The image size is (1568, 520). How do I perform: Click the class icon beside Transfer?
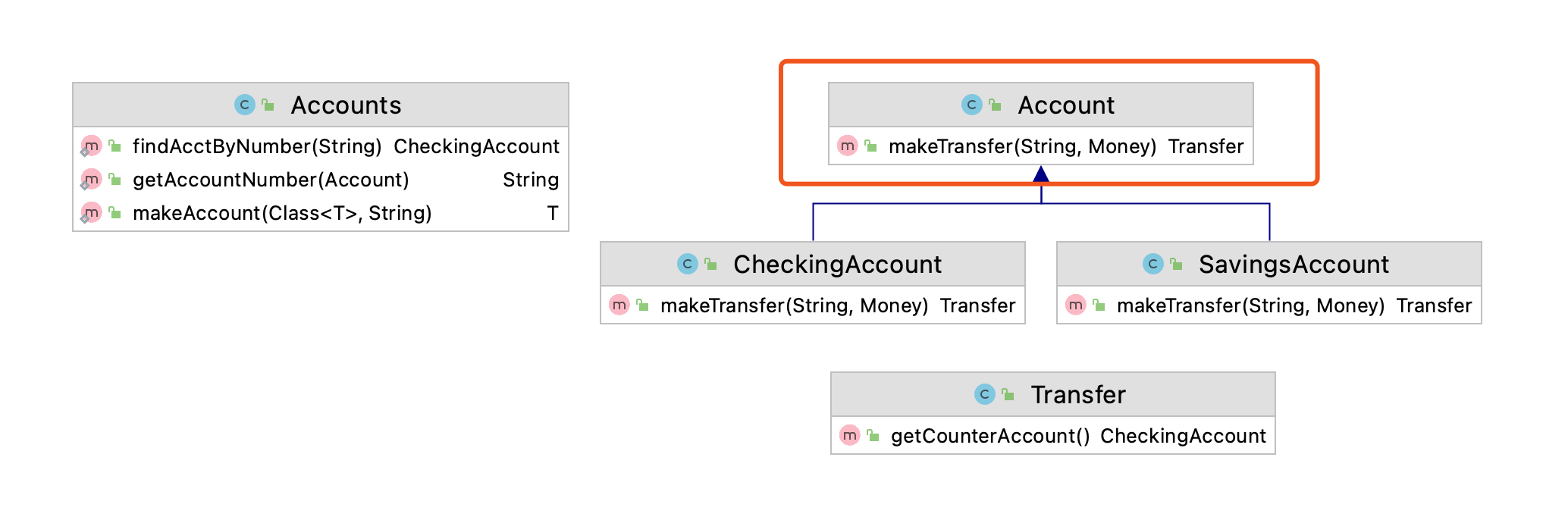[984, 394]
